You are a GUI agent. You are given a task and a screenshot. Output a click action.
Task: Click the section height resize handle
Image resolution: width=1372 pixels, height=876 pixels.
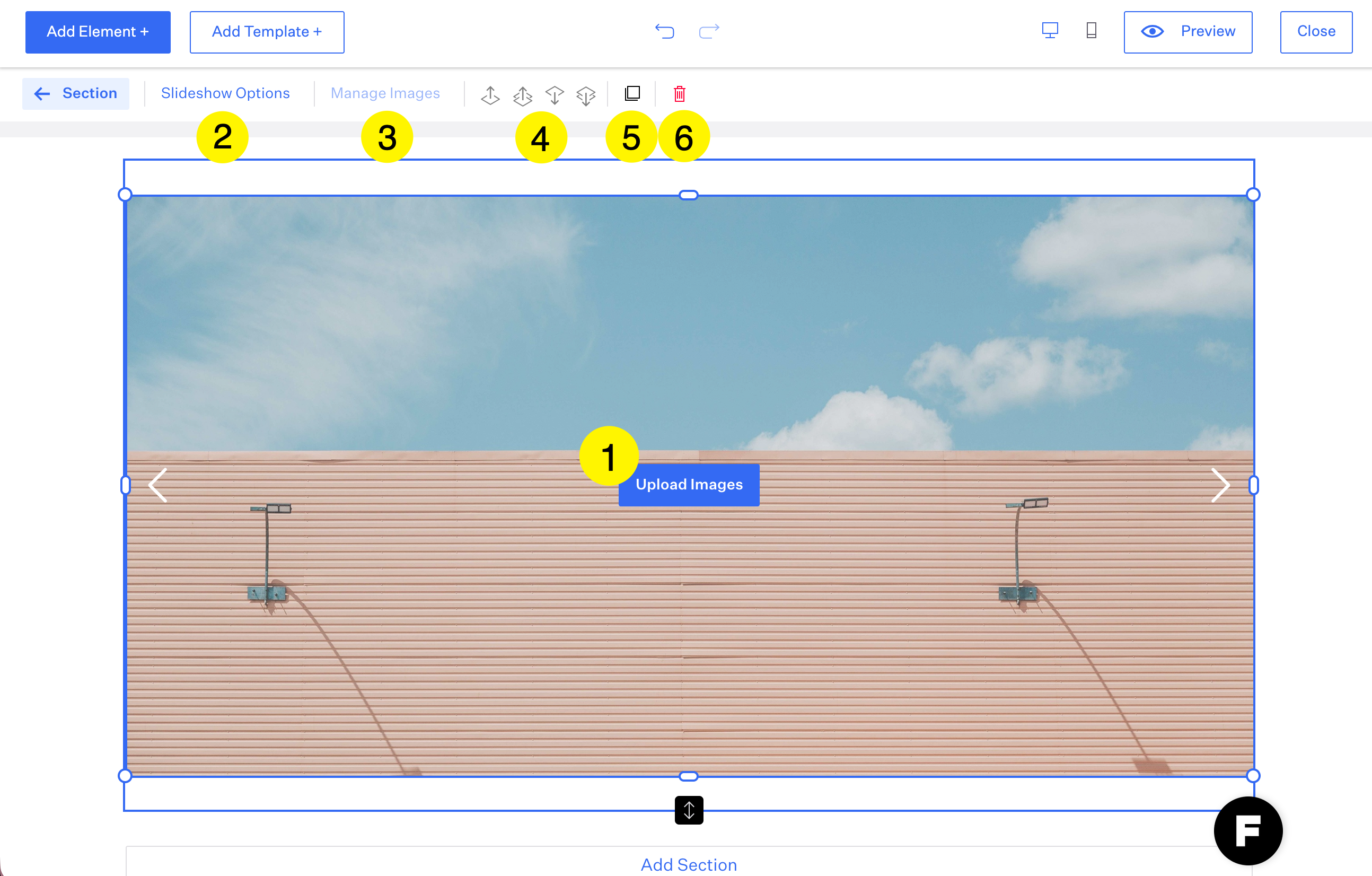[x=688, y=810]
